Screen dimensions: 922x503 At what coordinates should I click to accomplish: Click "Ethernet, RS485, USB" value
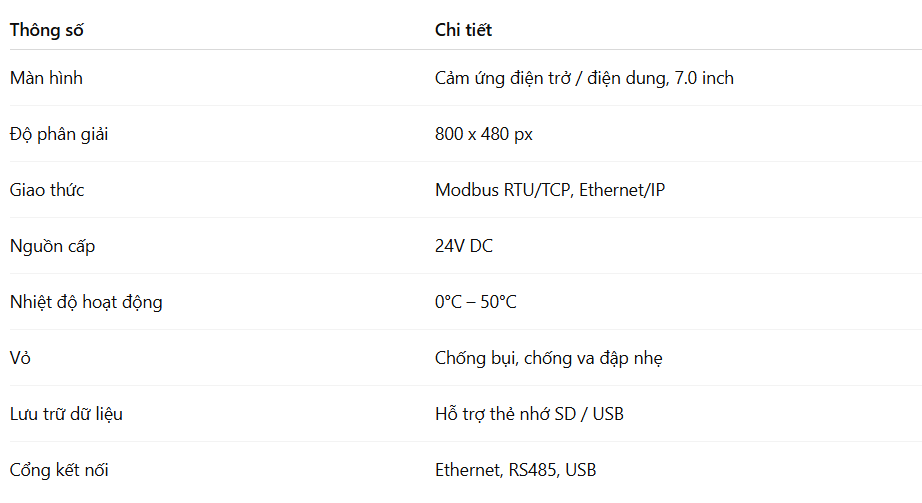(x=516, y=469)
